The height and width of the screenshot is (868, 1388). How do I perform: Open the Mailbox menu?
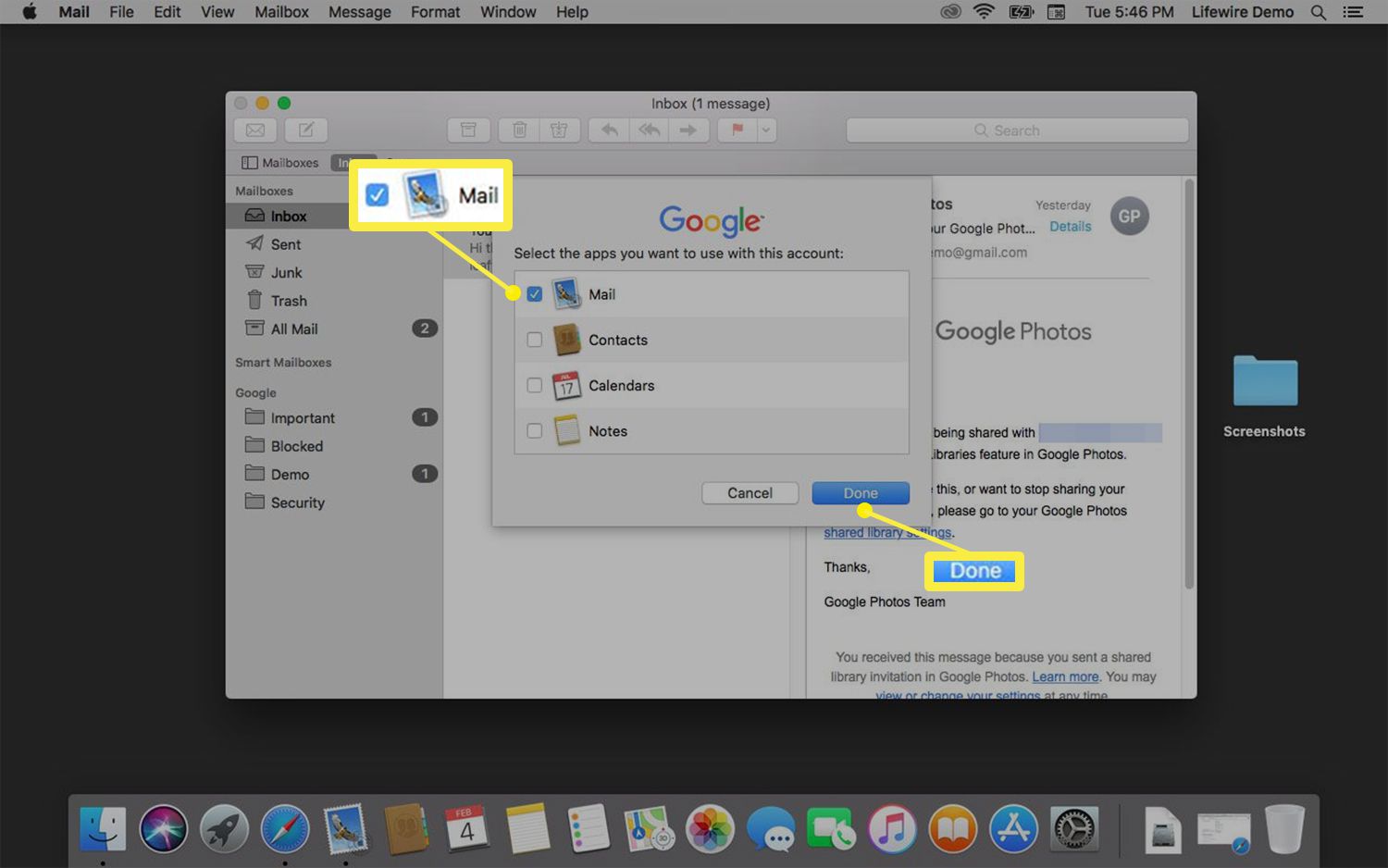pyautogui.click(x=281, y=12)
